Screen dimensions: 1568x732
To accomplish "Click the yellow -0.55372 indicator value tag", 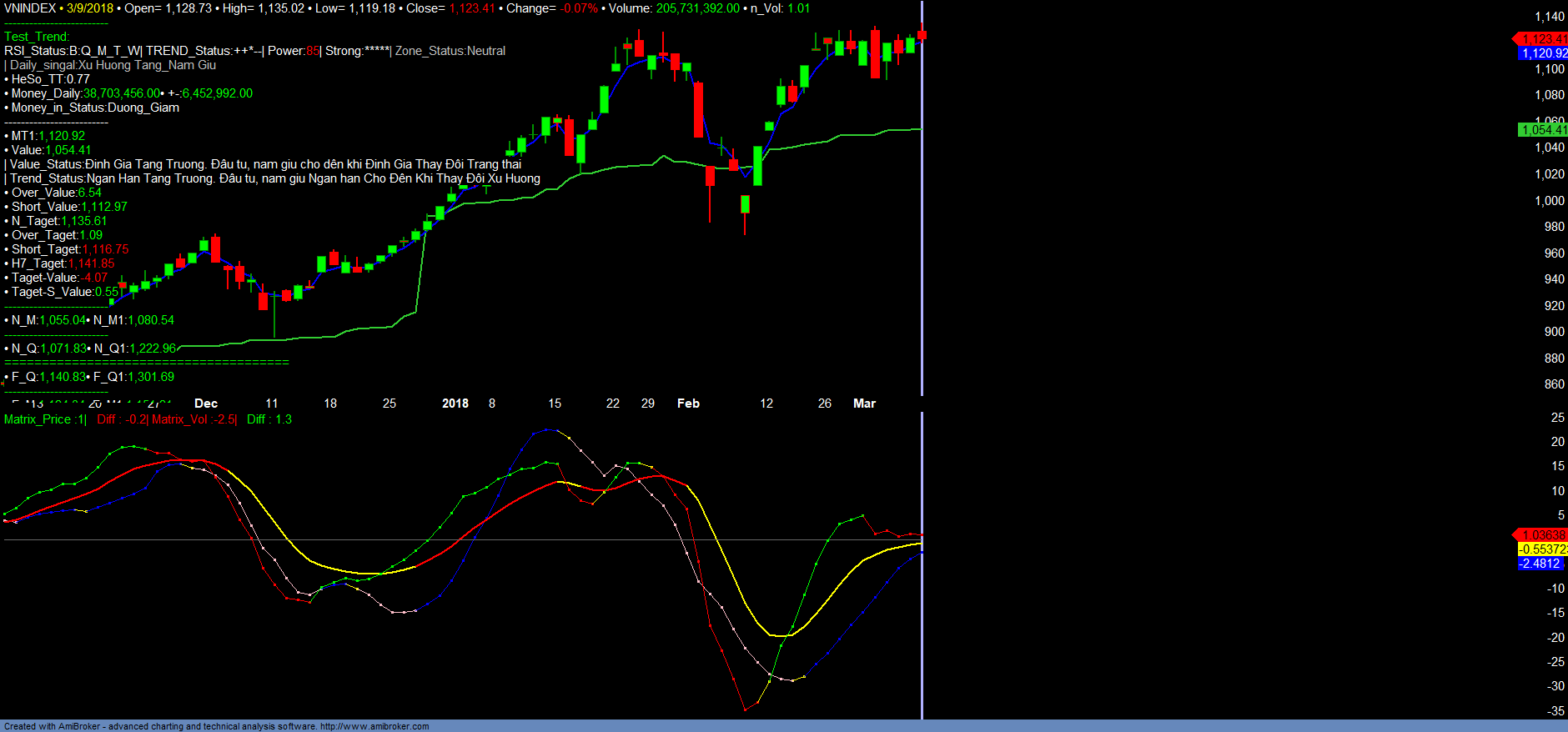I will [x=1543, y=549].
